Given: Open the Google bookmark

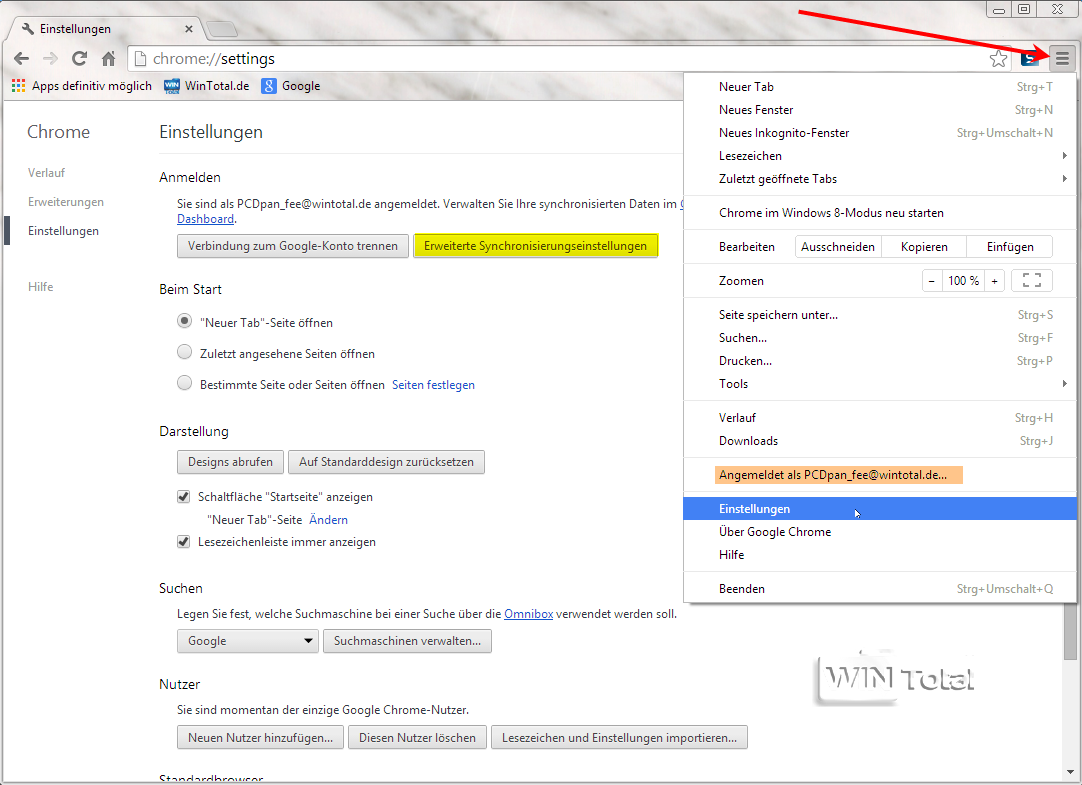Looking at the screenshot, I should tap(291, 86).
